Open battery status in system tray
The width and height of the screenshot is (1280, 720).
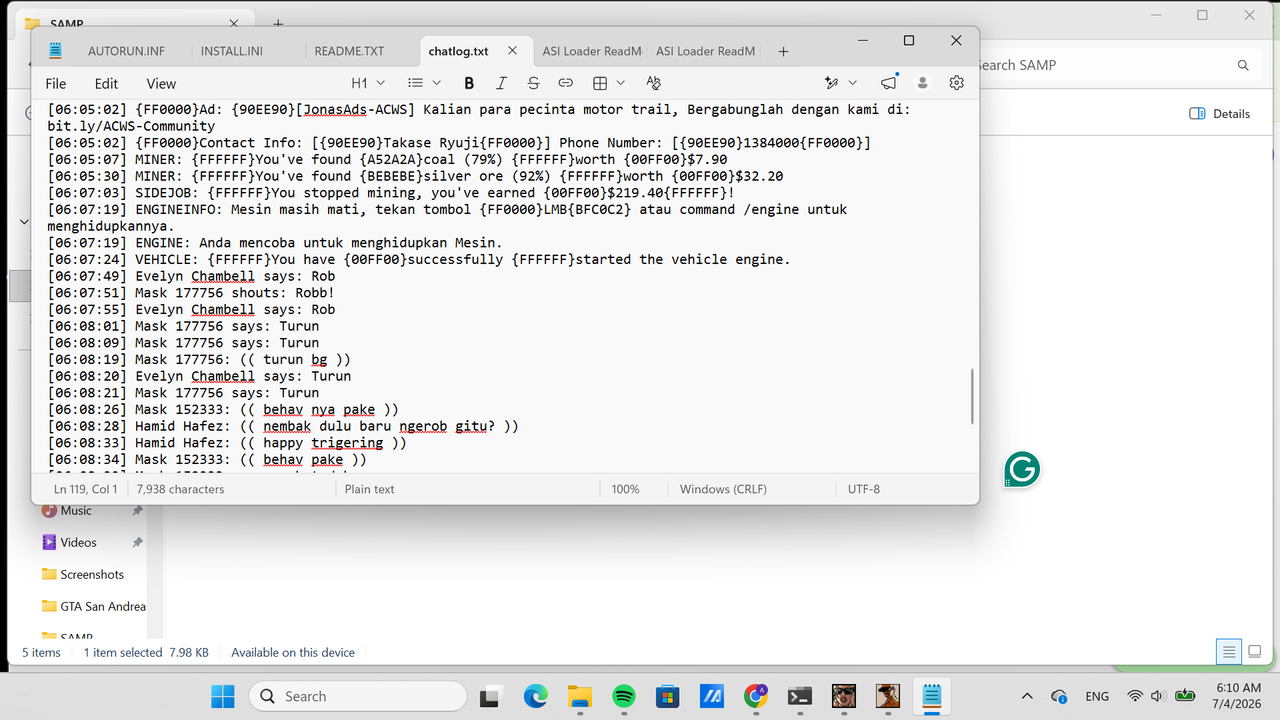pyautogui.click(x=1185, y=696)
